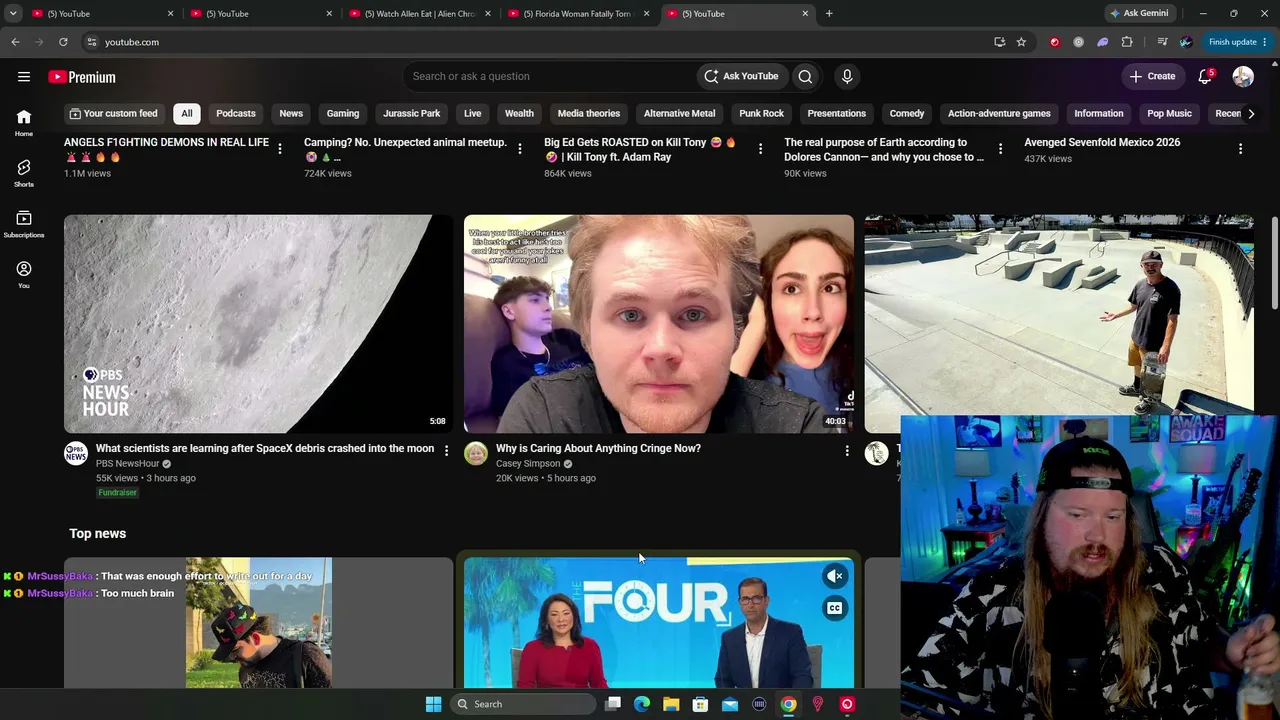This screenshot has width=1280, height=720.
Task: Click the site info icon beside youtube.com
Action: [x=91, y=42]
